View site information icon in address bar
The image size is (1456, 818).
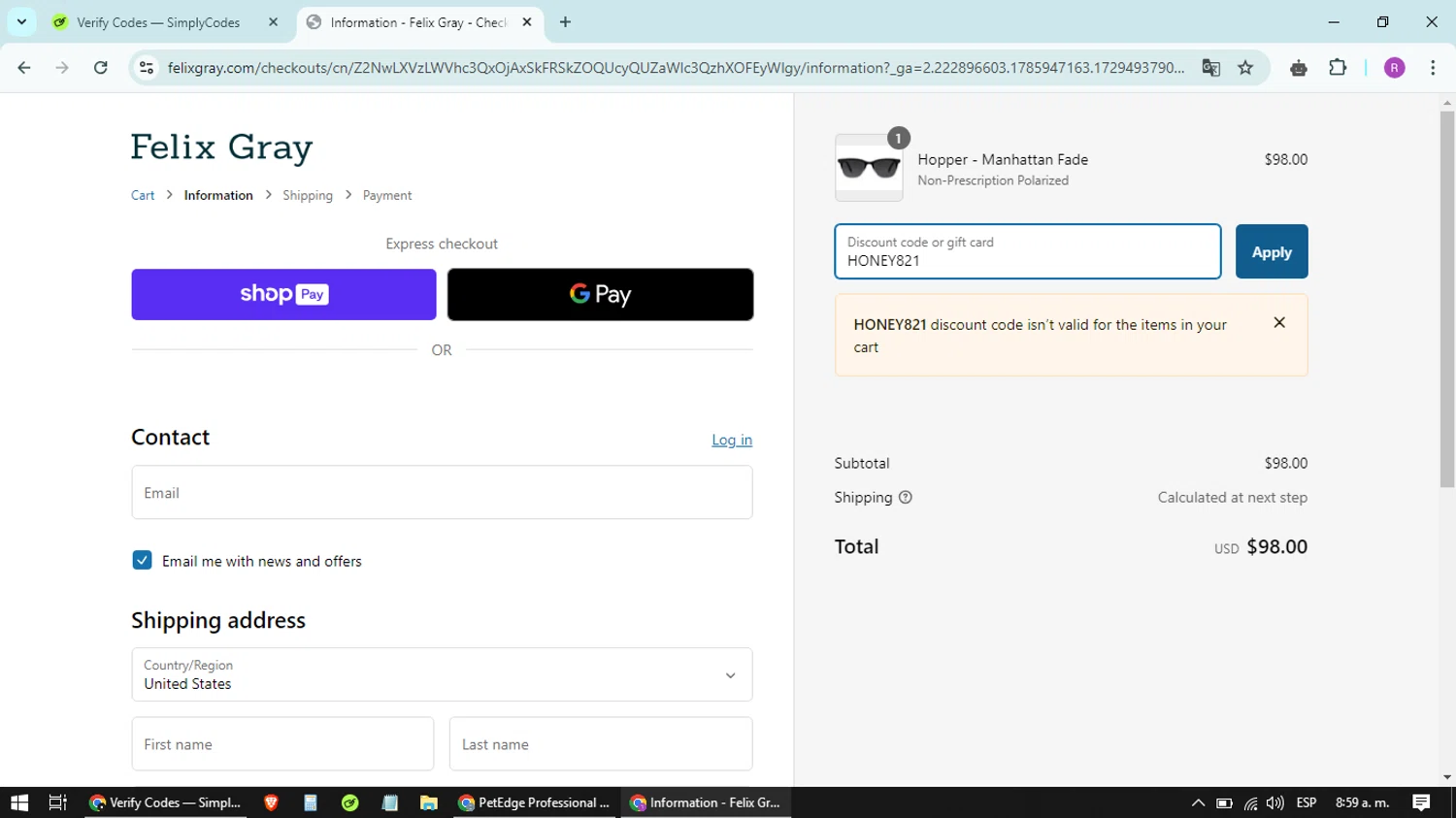[147, 68]
